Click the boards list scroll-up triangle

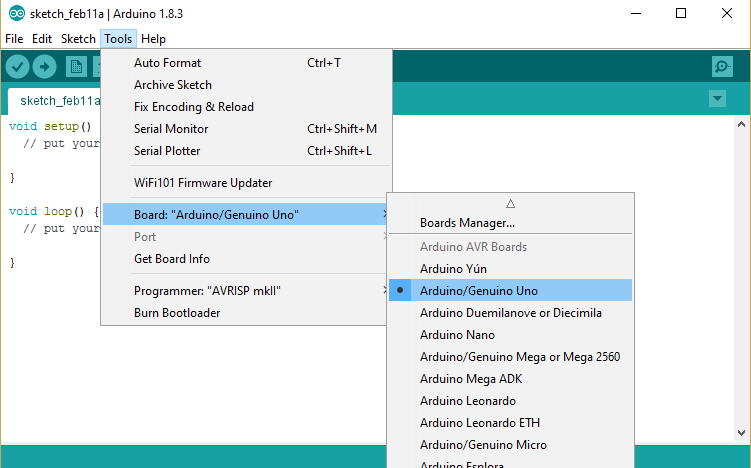[x=511, y=204]
